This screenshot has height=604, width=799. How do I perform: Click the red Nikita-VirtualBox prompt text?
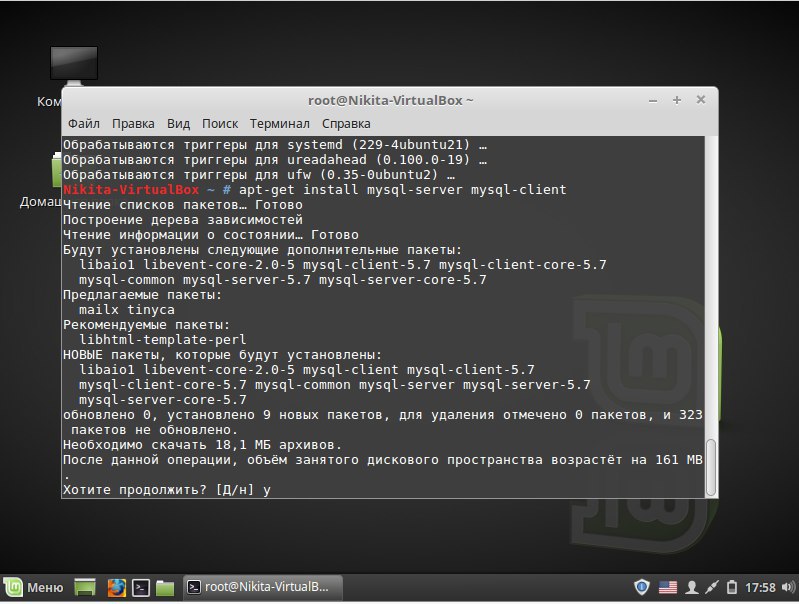tap(131, 190)
